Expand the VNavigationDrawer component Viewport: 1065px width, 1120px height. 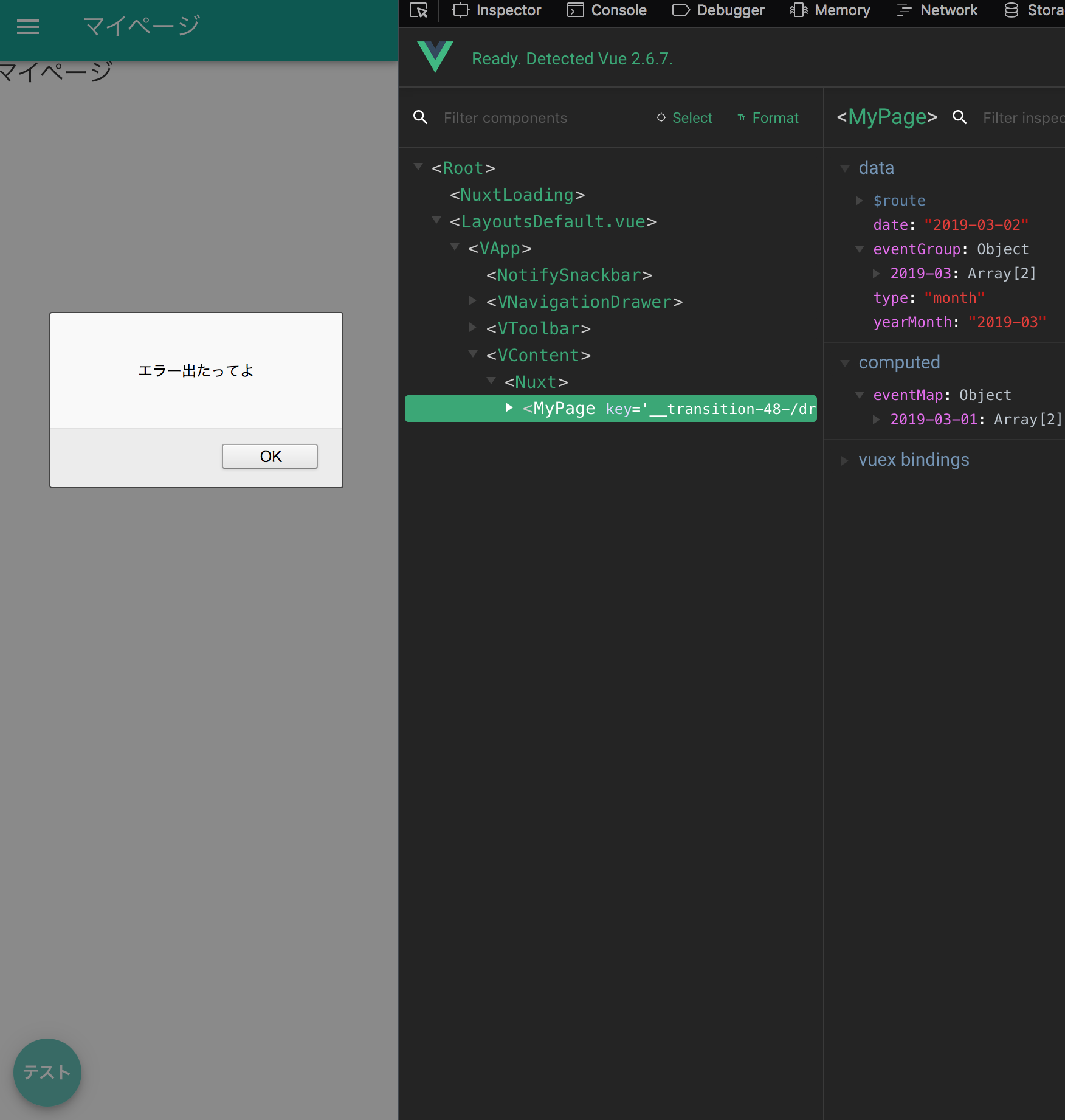point(472,300)
